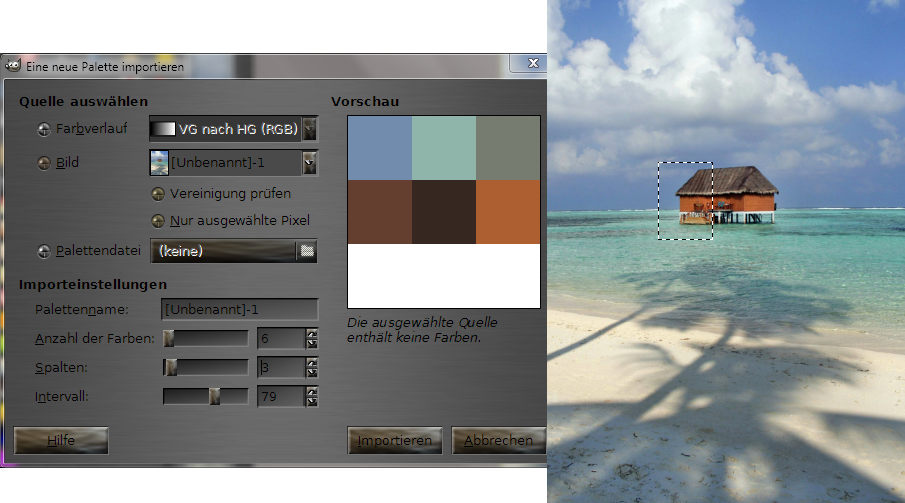
Task: Click the Hilfe button
Action: click(x=61, y=440)
